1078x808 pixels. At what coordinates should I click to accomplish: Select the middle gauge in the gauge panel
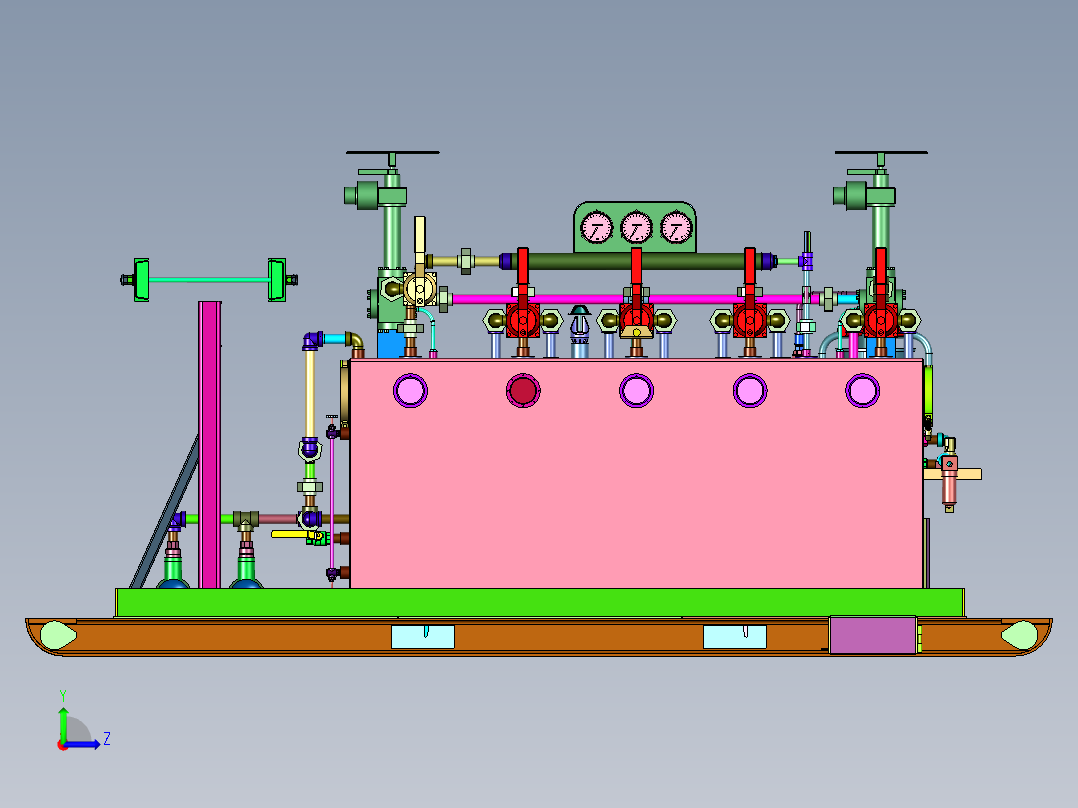coord(636,228)
